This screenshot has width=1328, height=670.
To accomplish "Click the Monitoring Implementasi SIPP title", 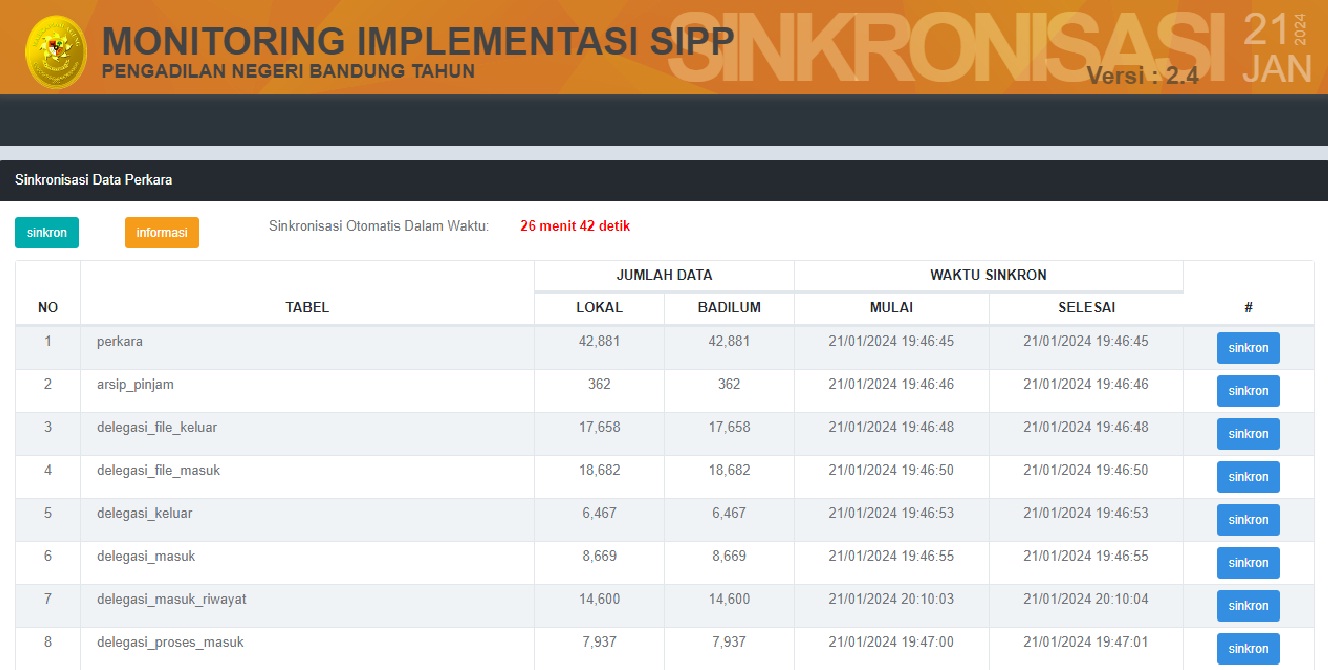I will 418,41.
